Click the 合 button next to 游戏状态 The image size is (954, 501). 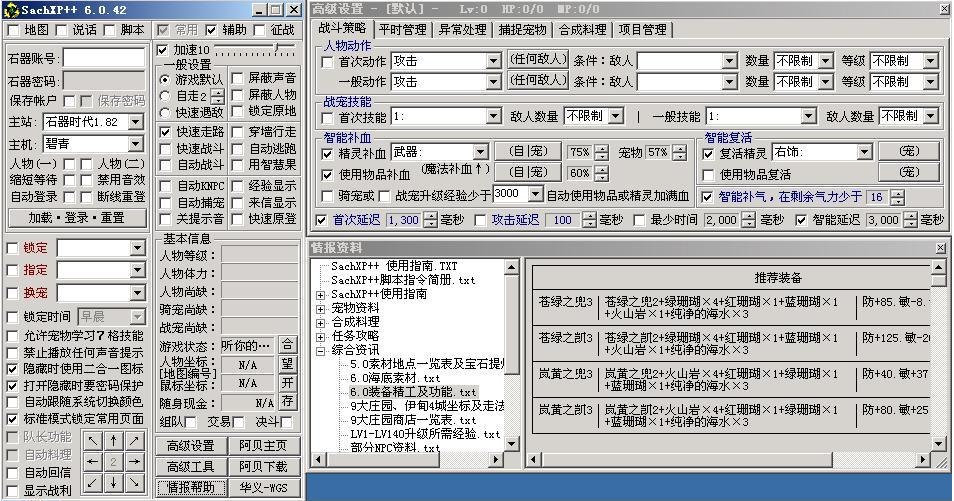pos(287,345)
